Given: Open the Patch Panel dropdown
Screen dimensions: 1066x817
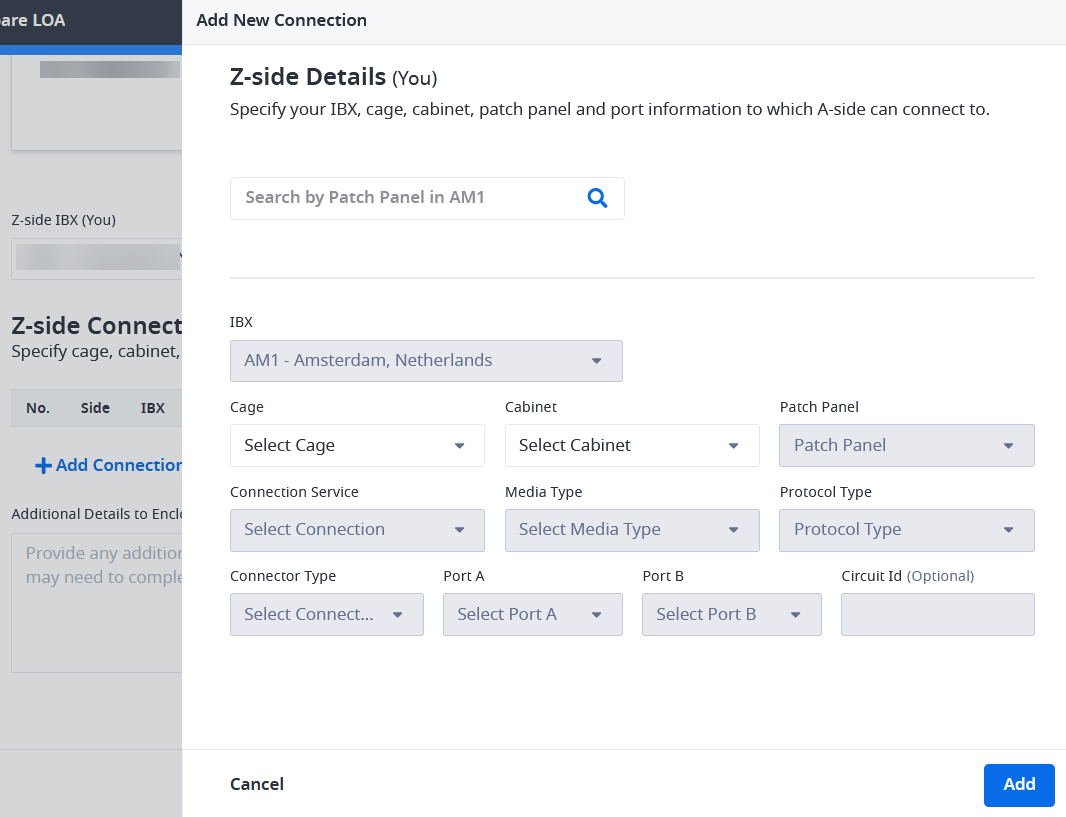Looking at the screenshot, I should (906, 446).
